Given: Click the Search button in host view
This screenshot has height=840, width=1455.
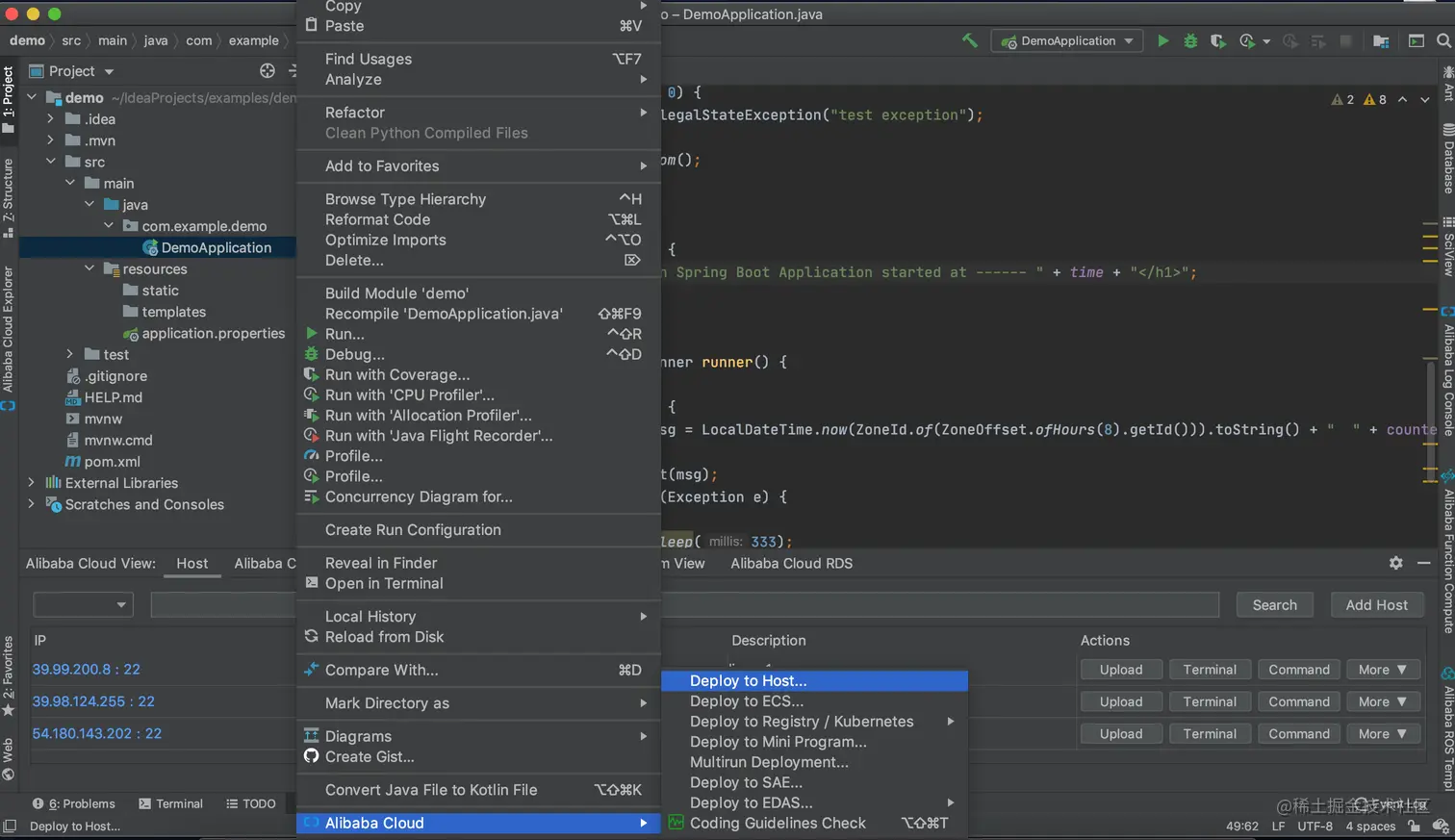Looking at the screenshot, I should [x=1274, y=604].
